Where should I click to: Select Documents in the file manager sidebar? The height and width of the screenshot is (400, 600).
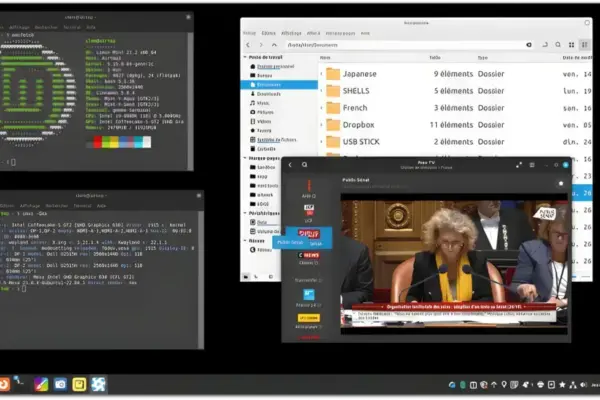pyautogui.click(x=279, y=85)
